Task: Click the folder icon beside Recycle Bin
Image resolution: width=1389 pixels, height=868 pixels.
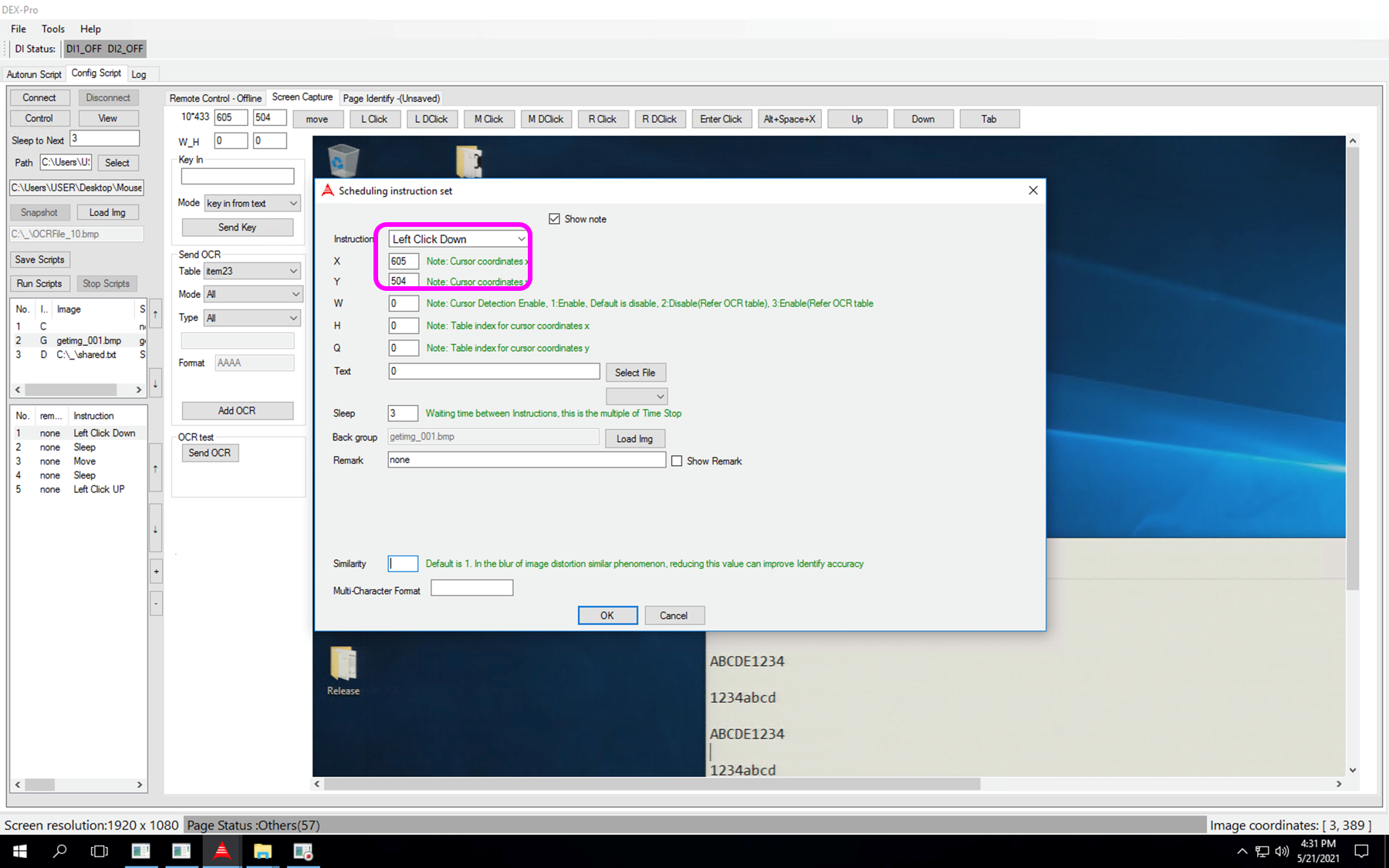Action: point(468,161)
